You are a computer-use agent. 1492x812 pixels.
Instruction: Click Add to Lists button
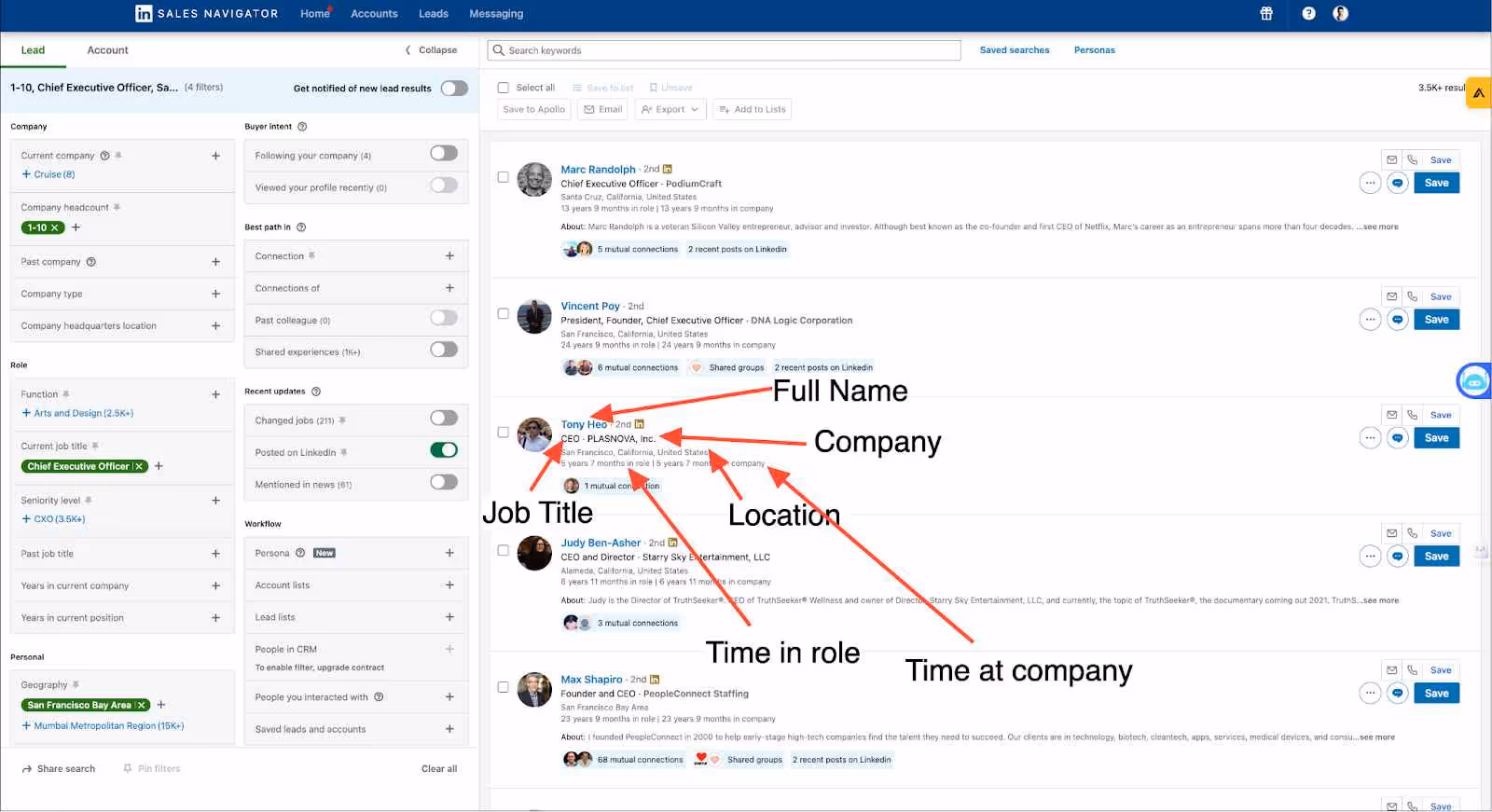coord(752,109)
